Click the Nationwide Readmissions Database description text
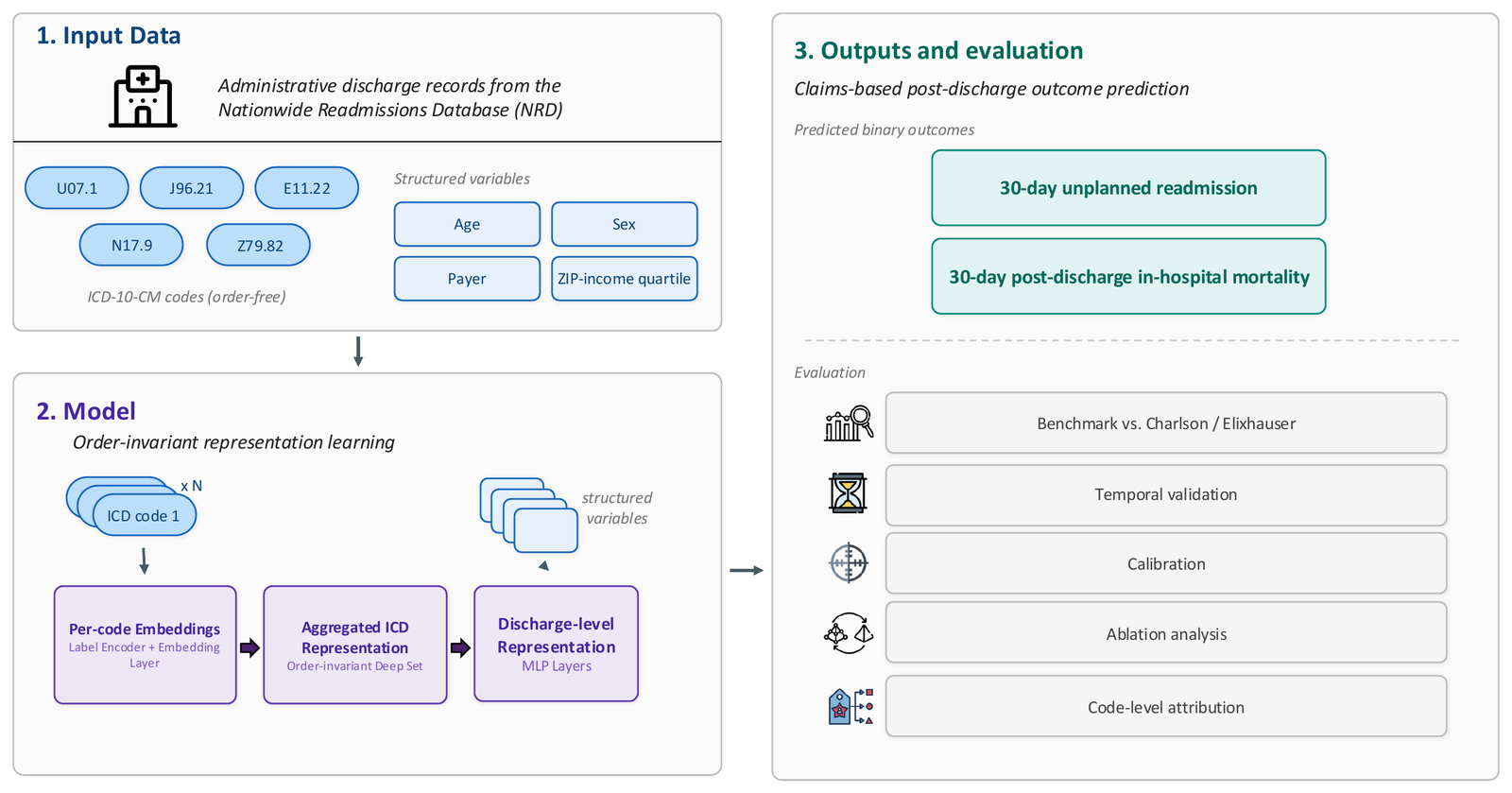This screenshot has width=1512, height=793. pos(390,97)
